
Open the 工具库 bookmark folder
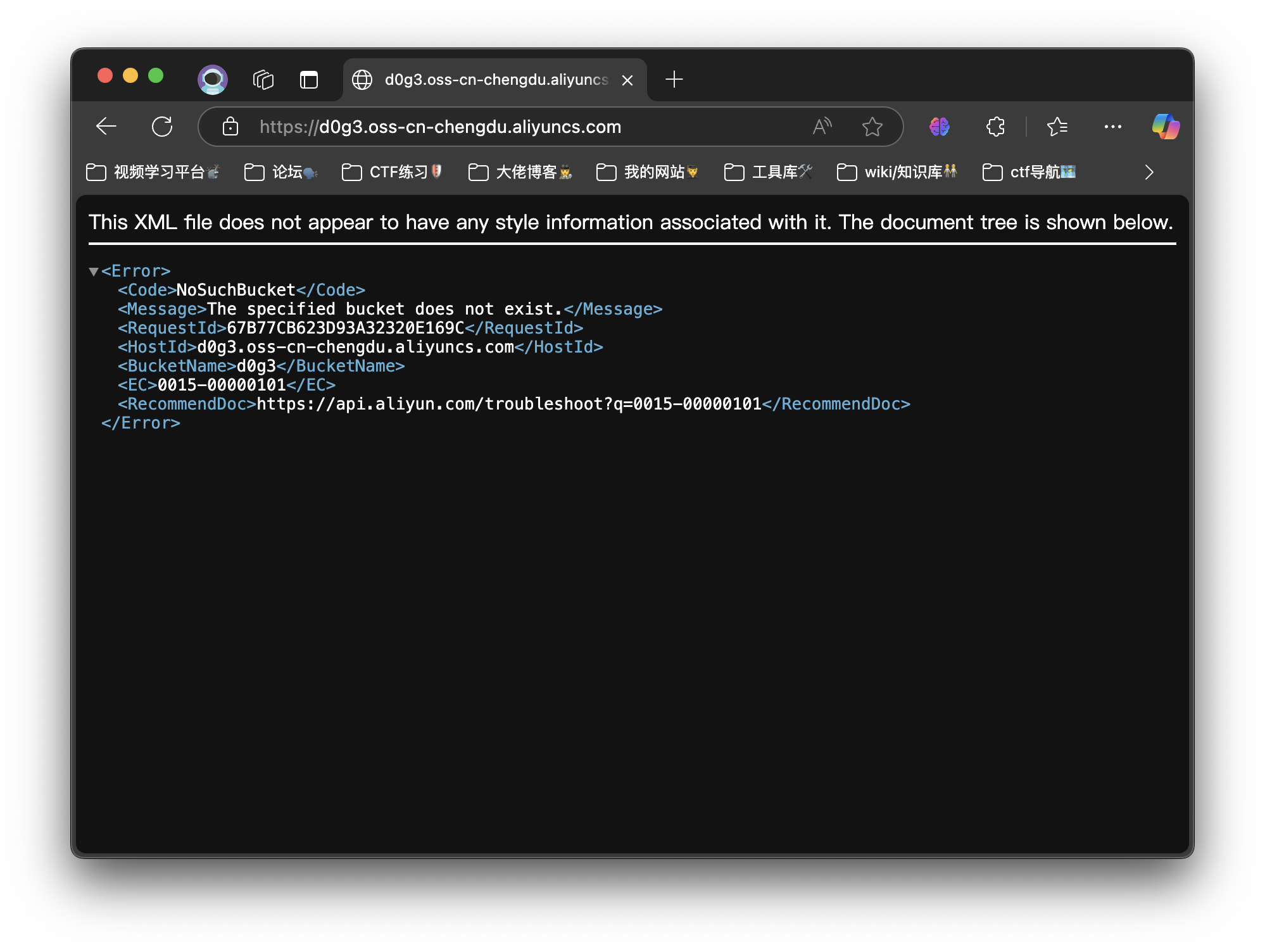click(769, 172)
